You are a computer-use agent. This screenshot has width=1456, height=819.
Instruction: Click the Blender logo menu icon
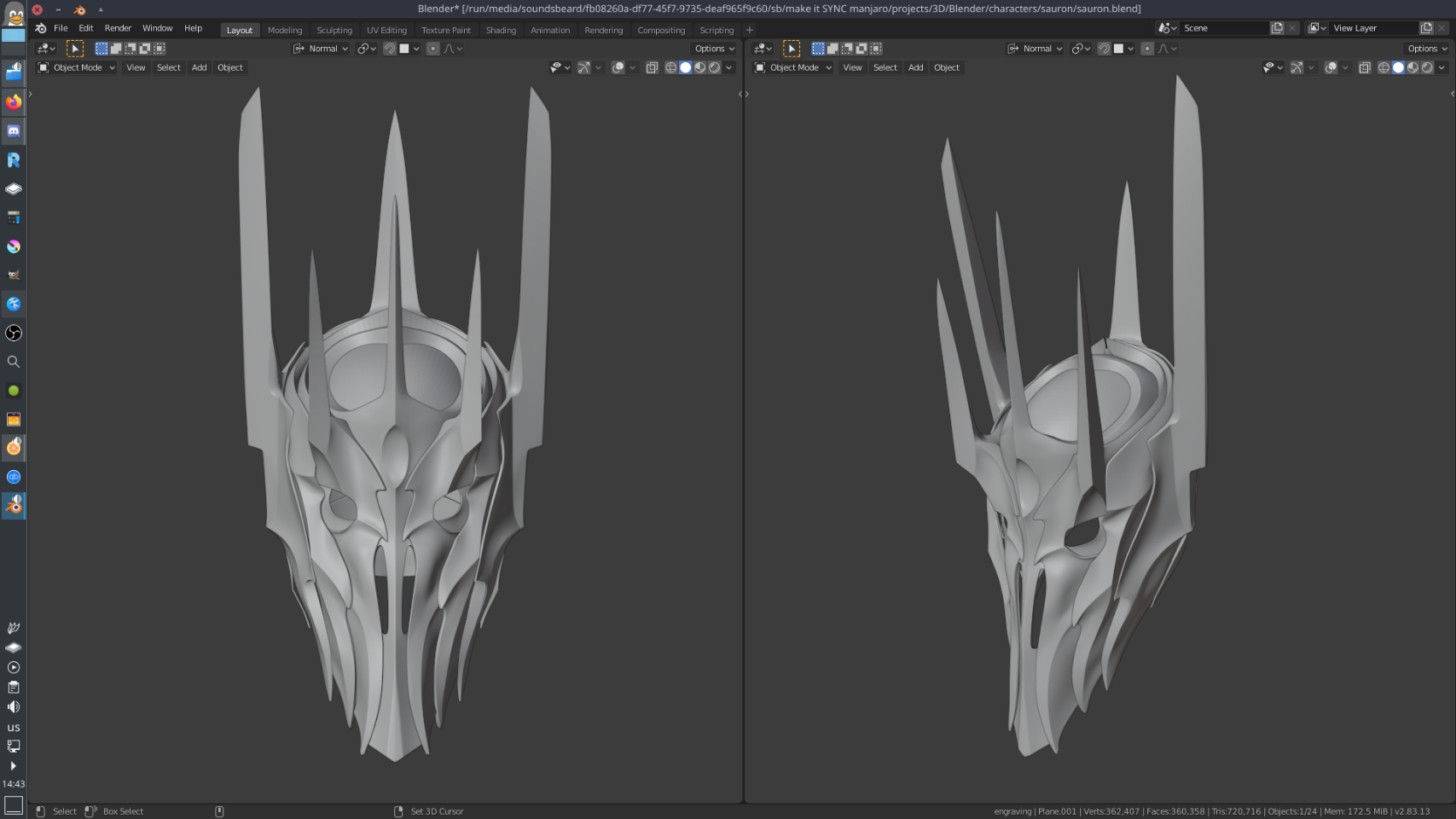pyautogui.click(x=40, y=28)
